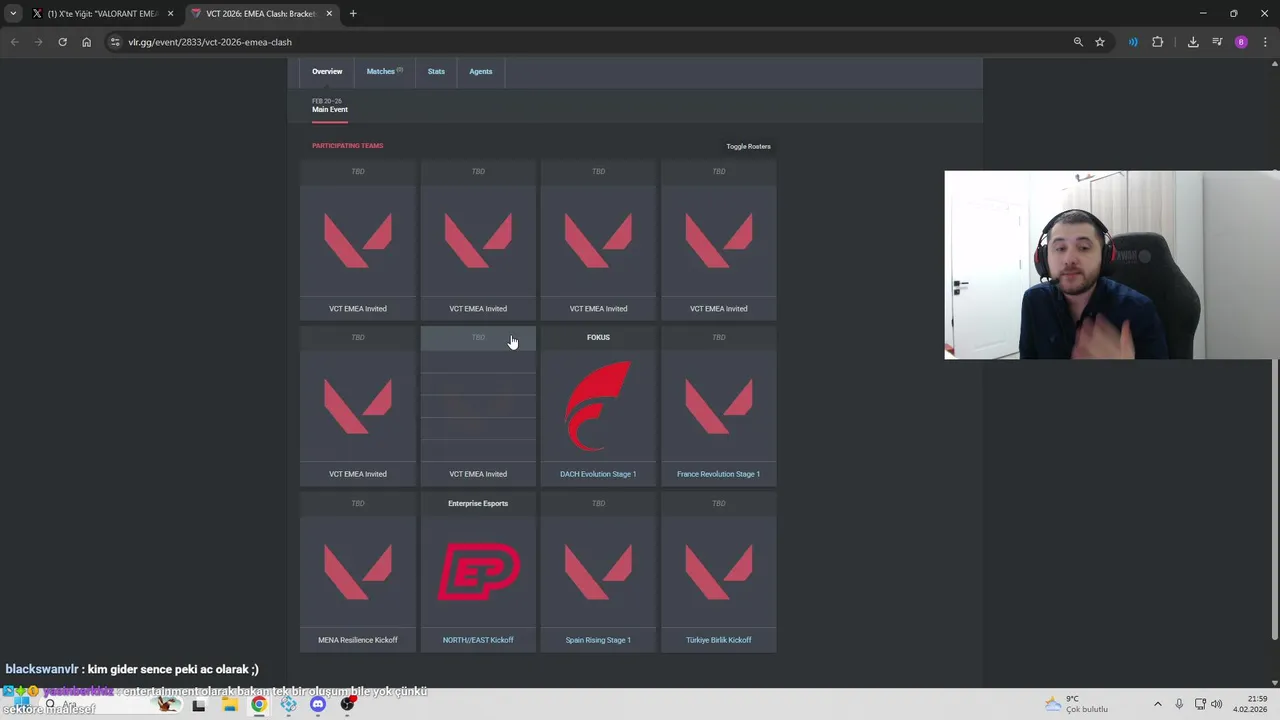Click the zoom magnifier icon in address bar
1280x720 pixels.
tap(1078, 42)
